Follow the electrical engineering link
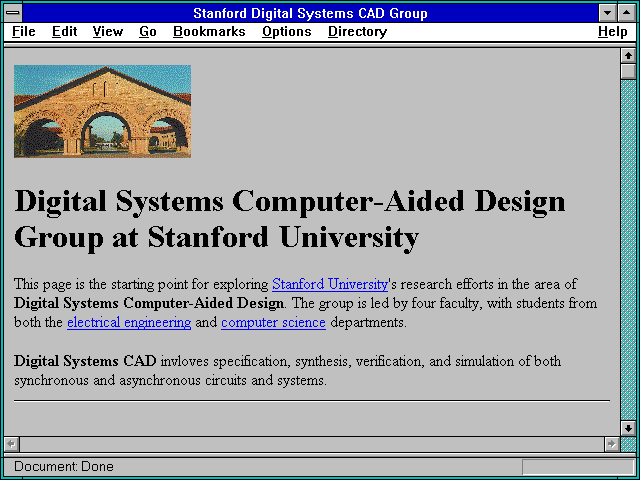Screen dimensions: 640x480 (x=129, y=322)
